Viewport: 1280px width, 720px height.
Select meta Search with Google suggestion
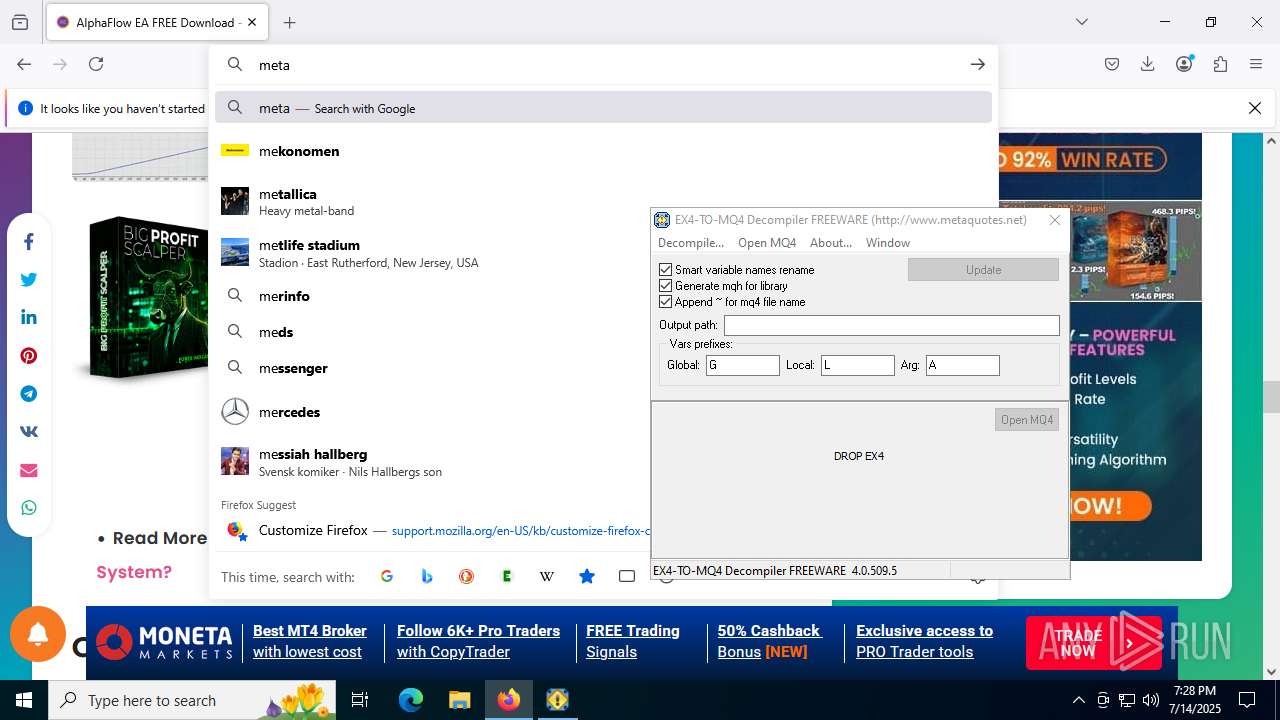pyautogui.click(x=603, y=108)
